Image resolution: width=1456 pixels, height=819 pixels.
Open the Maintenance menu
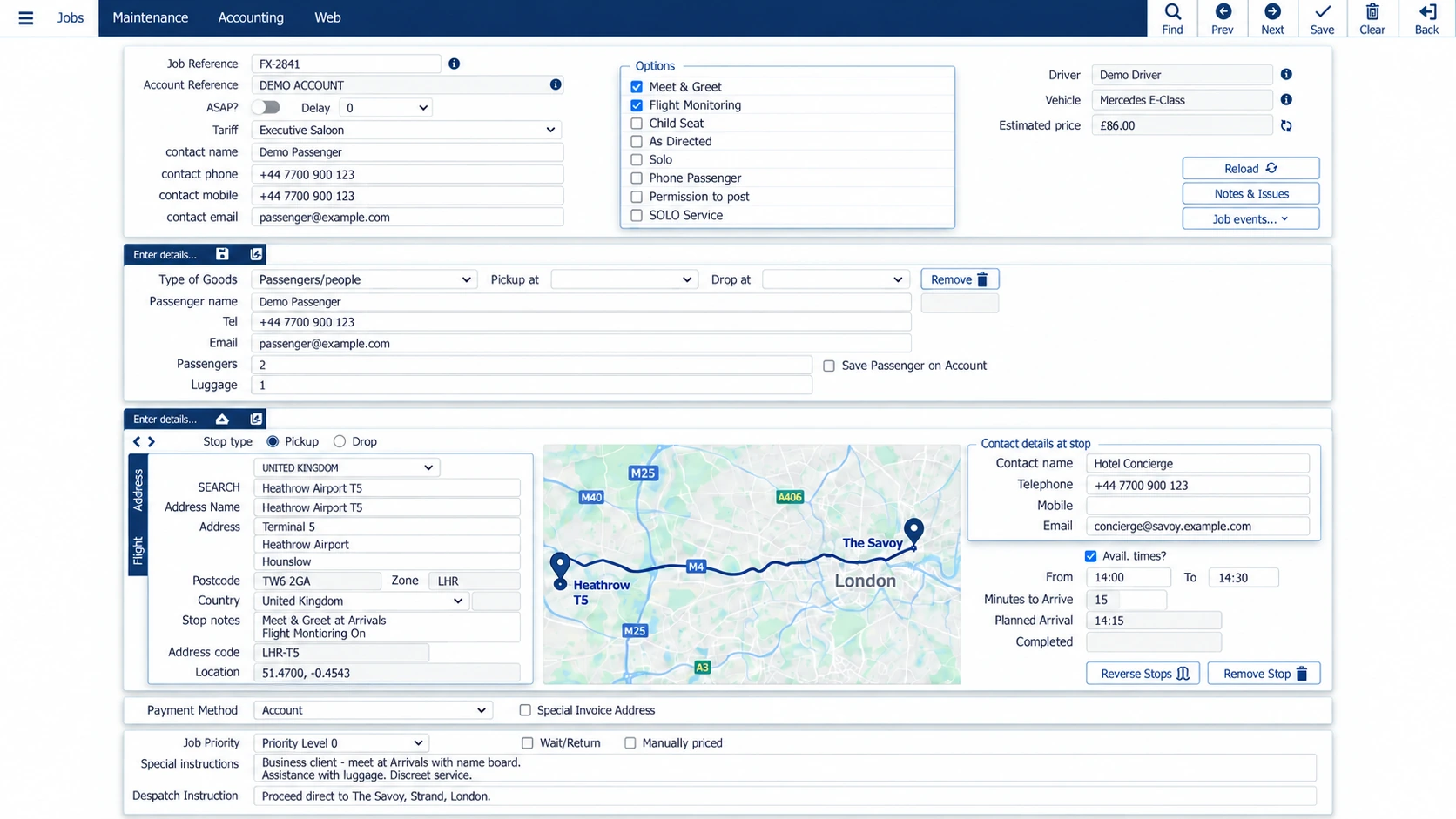point(150,17)
